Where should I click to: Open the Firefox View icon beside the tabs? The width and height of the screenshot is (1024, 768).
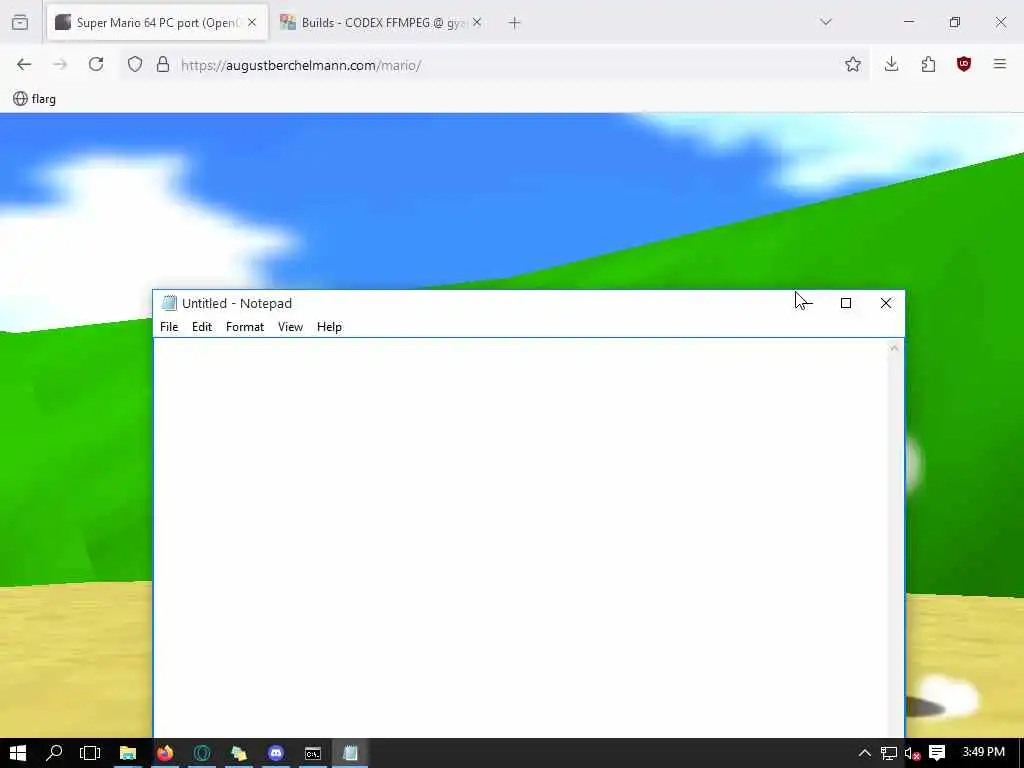coord(20,23)
